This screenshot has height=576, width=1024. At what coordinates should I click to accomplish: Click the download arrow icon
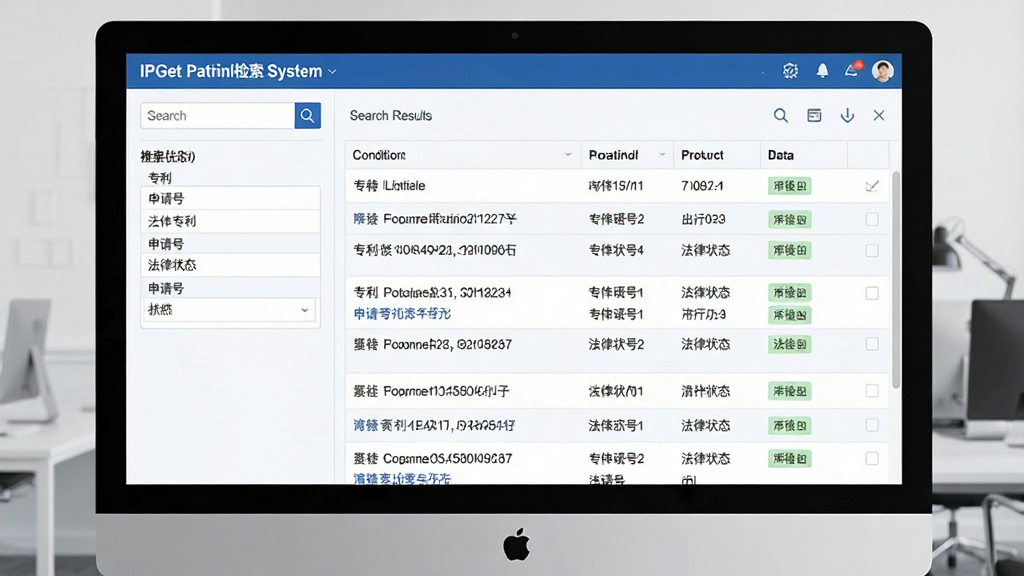847,116
